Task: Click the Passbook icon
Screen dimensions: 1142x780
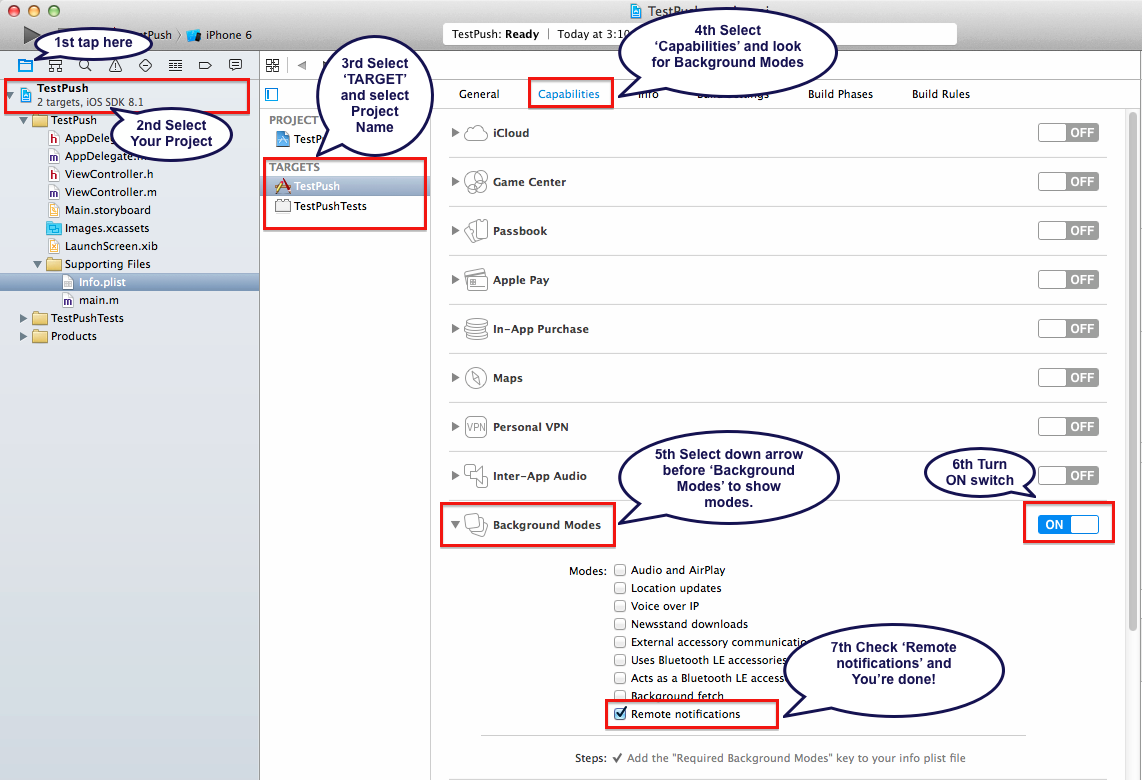Action: pos(476,231)
